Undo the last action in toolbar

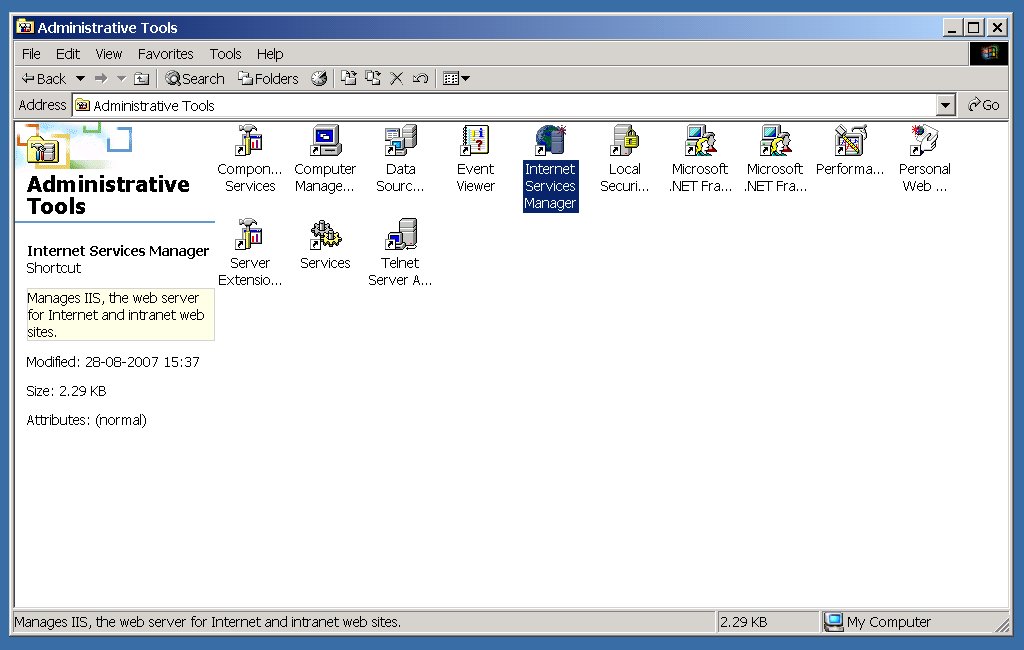tap(420, 79)
